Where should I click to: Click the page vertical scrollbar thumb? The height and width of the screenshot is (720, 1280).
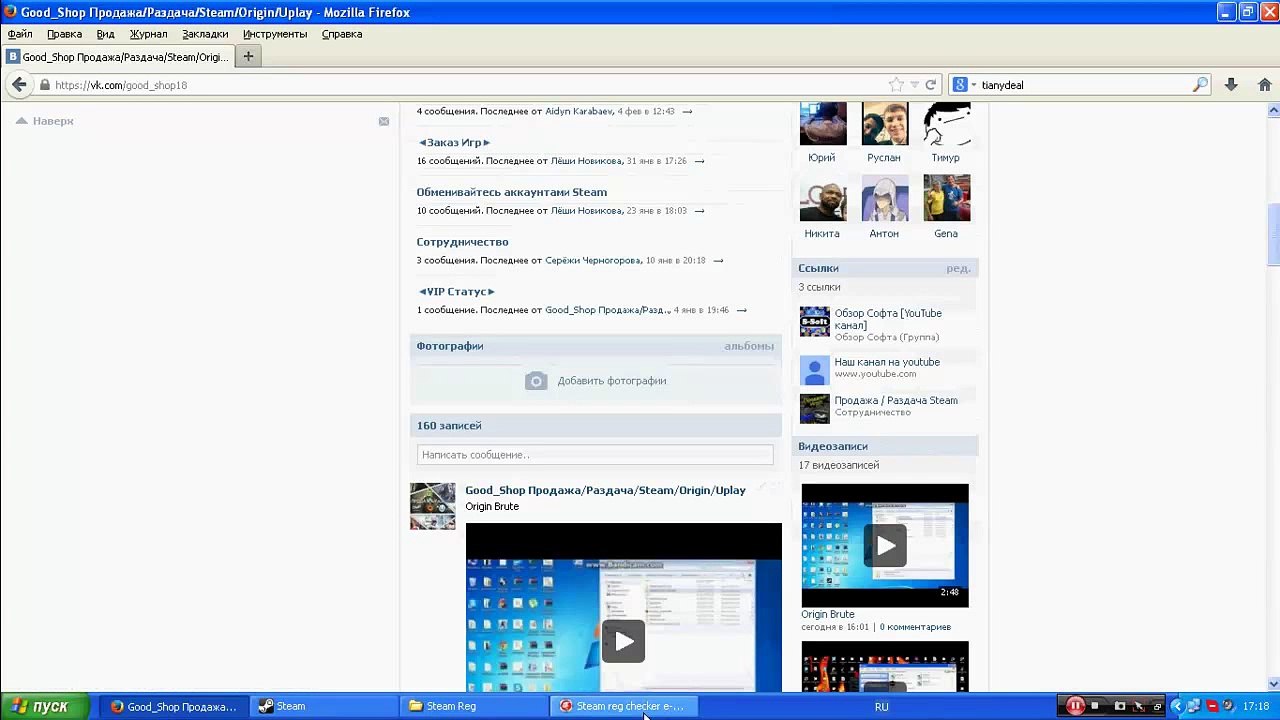tap(1273, 235)
